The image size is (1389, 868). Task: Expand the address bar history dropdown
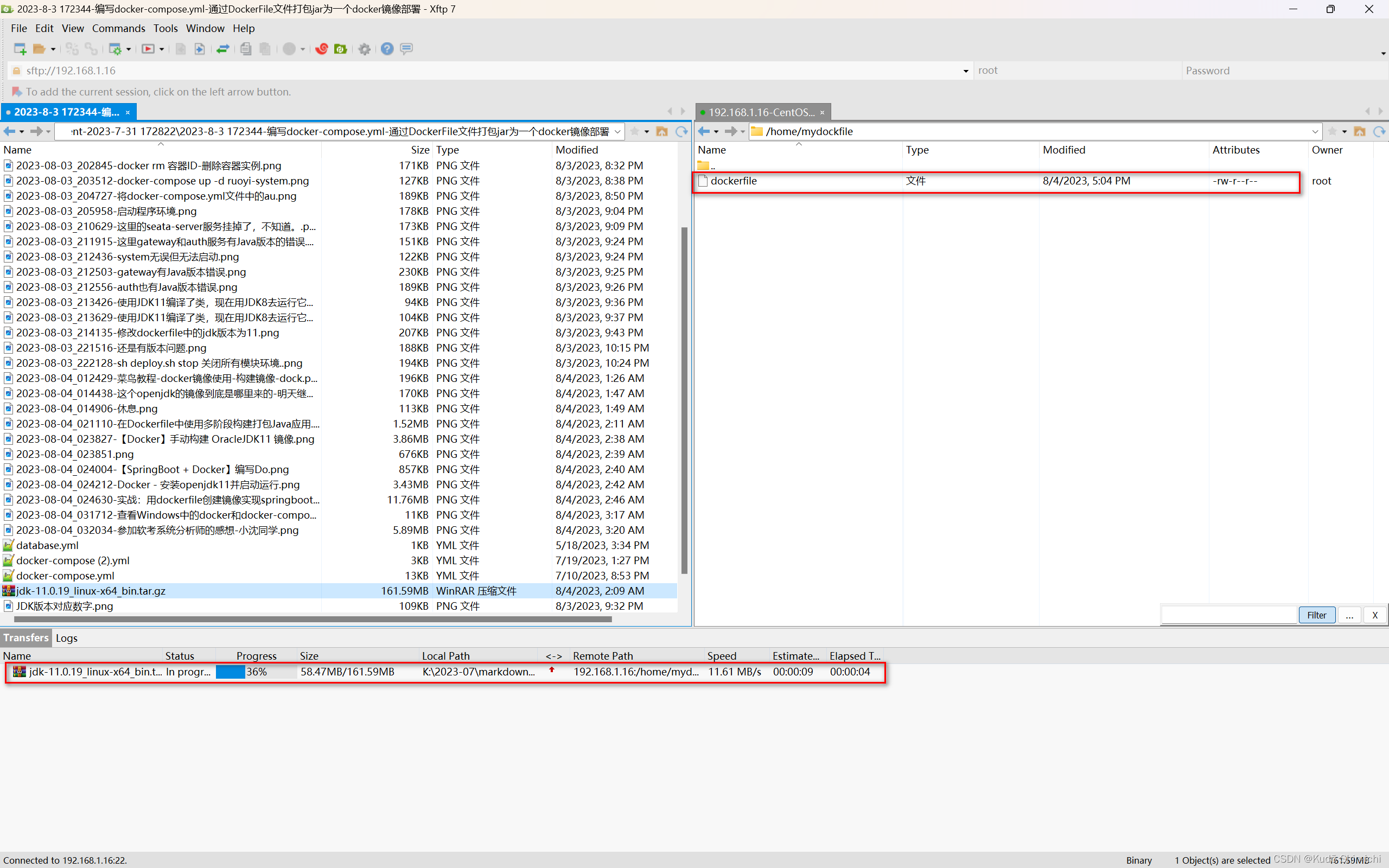(x=966, y=71)
